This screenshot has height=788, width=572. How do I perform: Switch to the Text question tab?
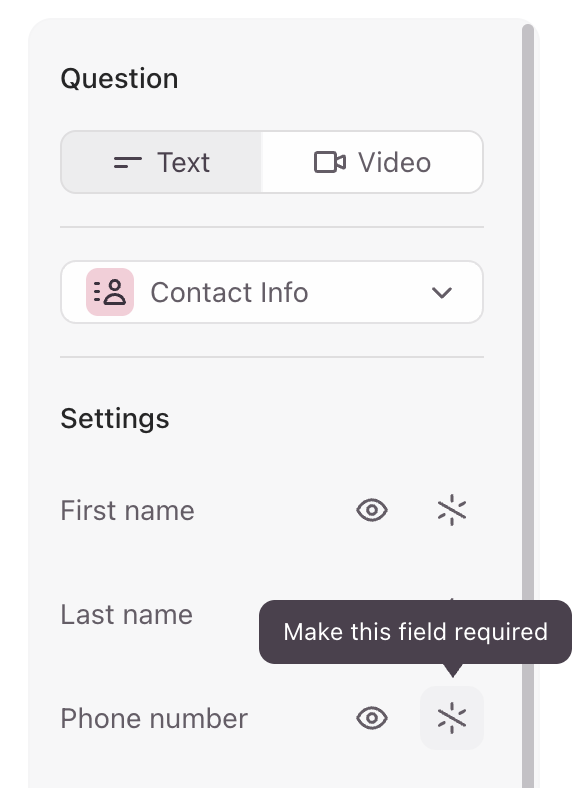click(x=161, y=162)
